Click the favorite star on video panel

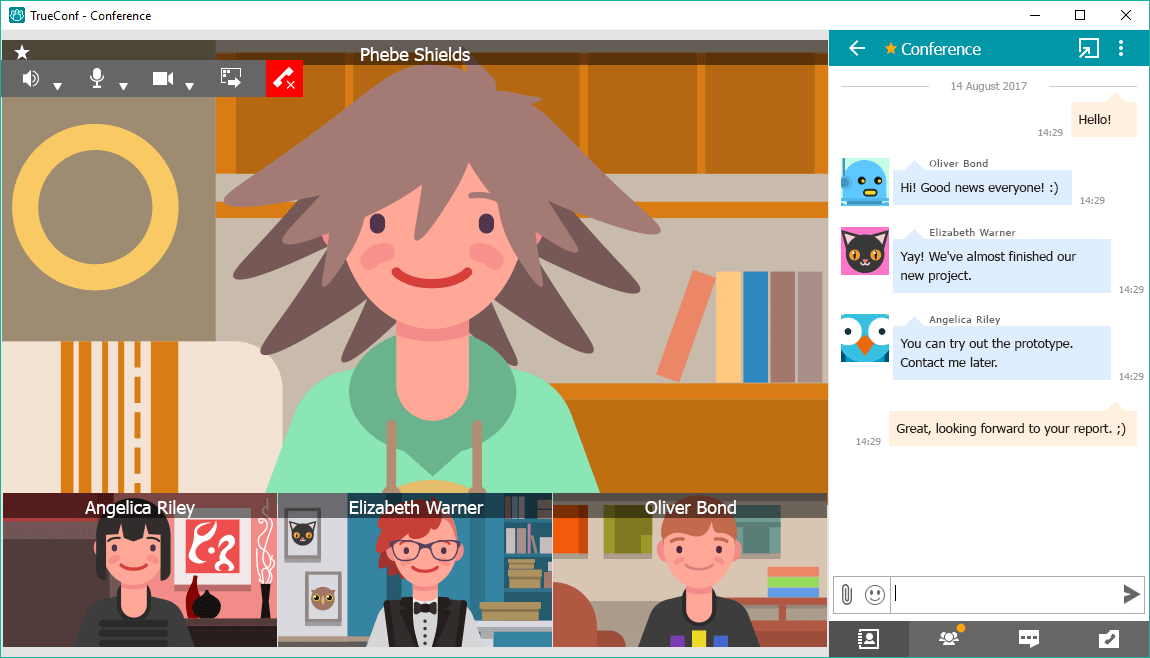click(22, 52)
